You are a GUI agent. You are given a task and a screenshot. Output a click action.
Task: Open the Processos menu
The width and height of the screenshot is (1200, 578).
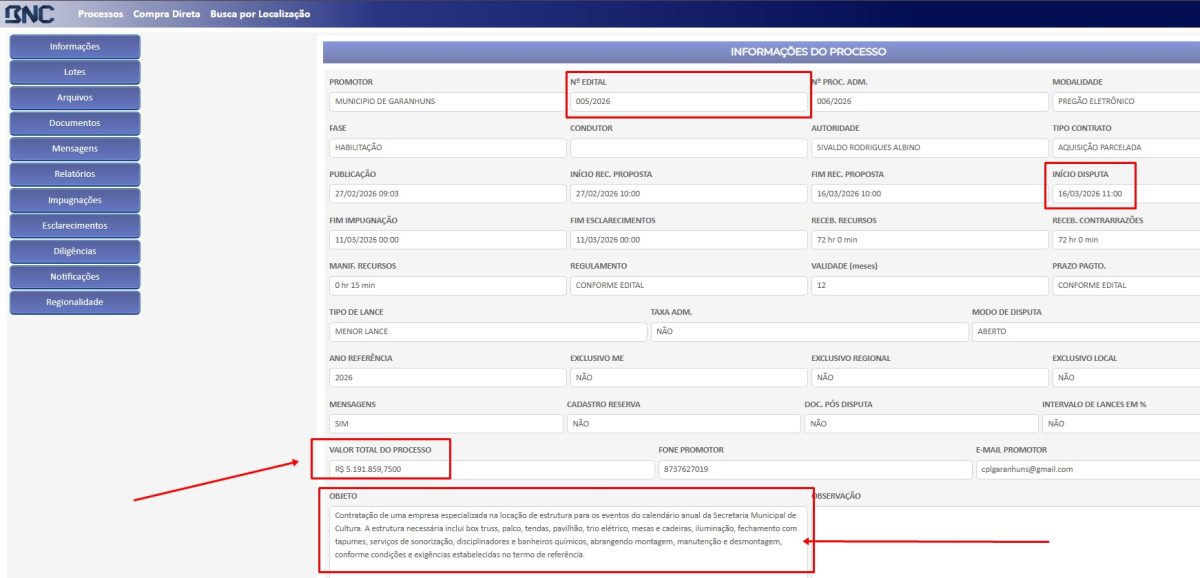pos(100,14)
